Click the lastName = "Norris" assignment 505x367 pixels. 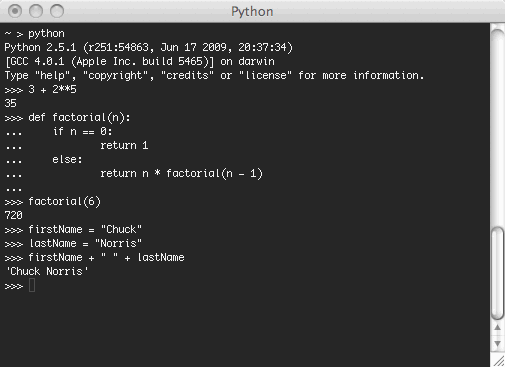85,243
